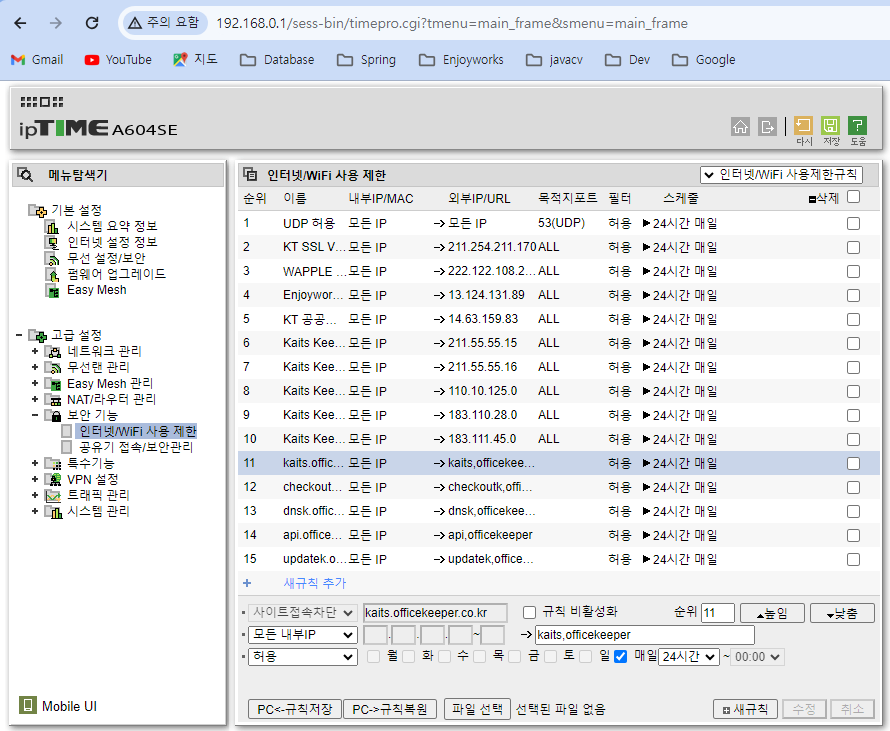Click the 파일 선택 button
Screen dimensions: 890x731
tap(477, 709)
